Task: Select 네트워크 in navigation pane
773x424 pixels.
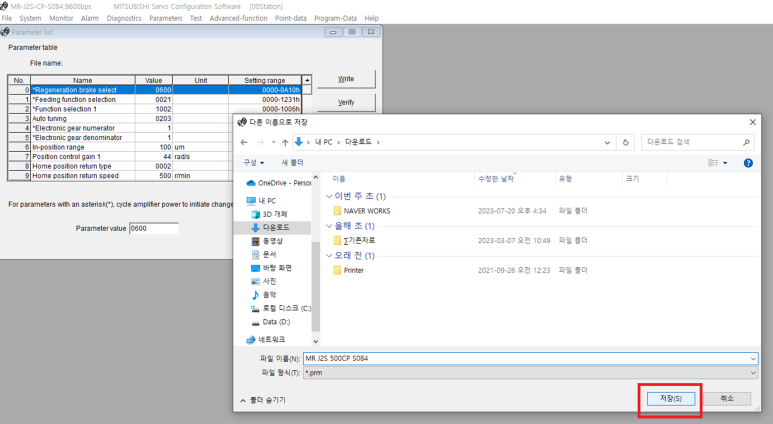Action: 266,340
